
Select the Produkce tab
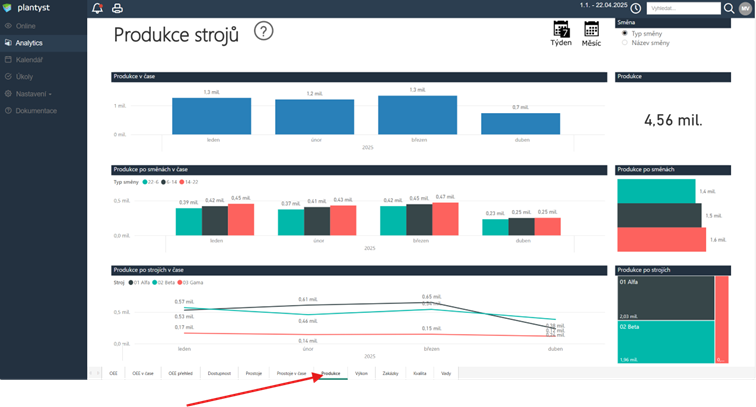331,373
